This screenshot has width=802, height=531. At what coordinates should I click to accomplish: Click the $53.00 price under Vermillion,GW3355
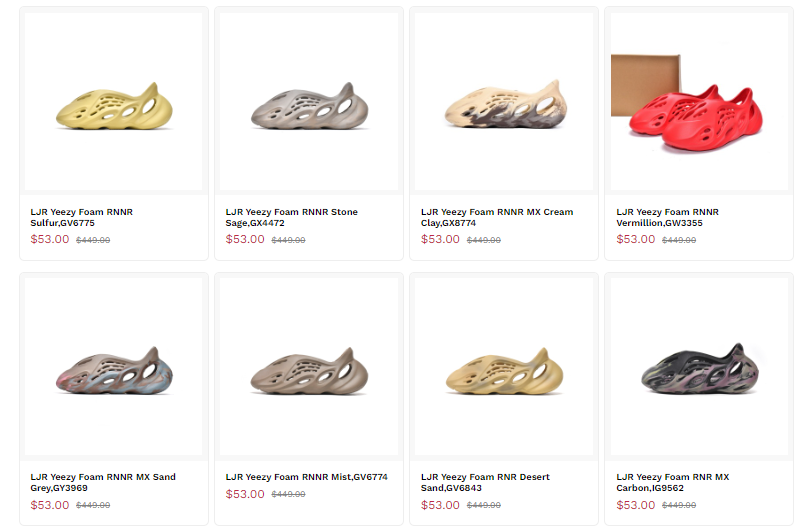click(x=636, y=240)
